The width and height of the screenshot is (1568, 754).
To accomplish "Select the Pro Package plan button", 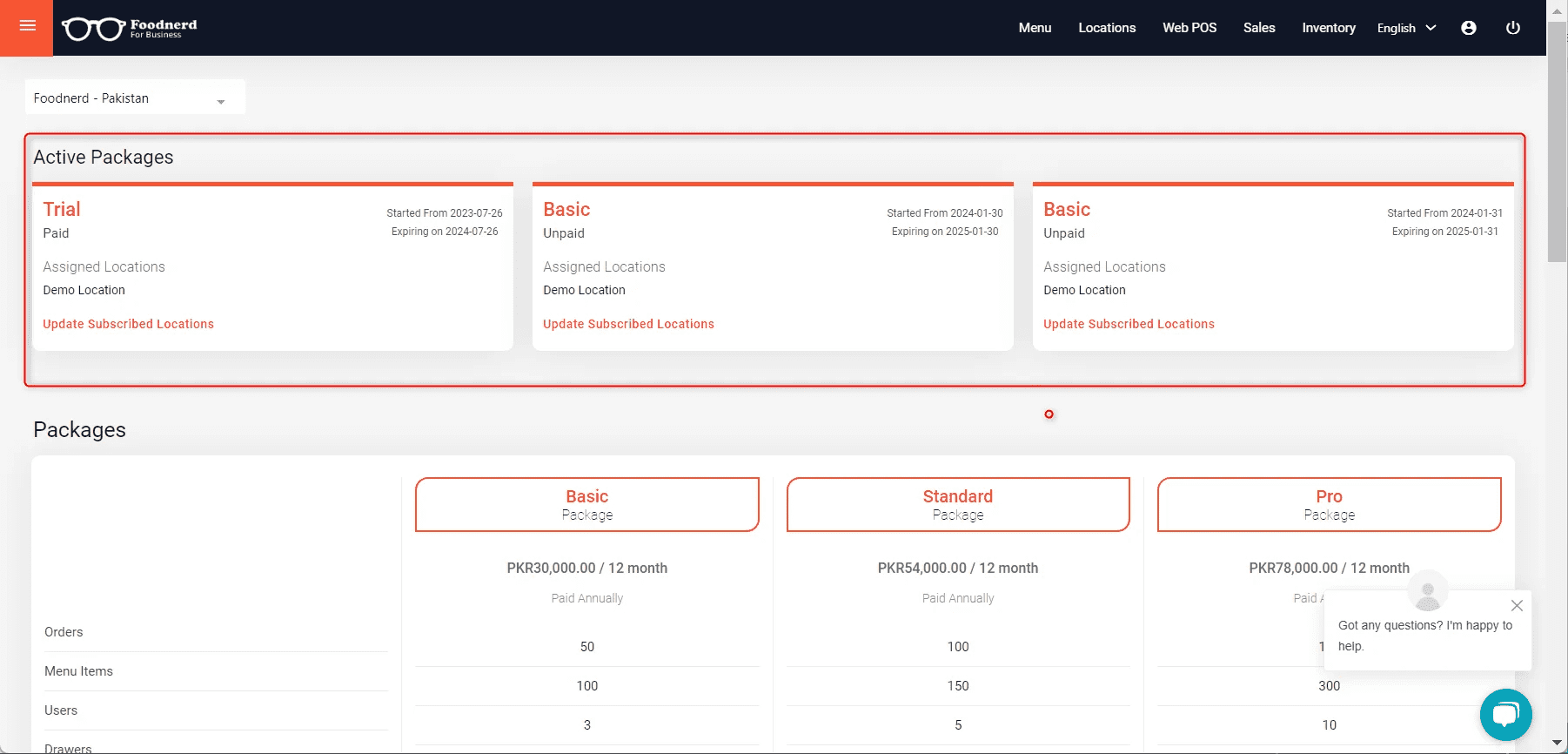I will coord(1329,504).
